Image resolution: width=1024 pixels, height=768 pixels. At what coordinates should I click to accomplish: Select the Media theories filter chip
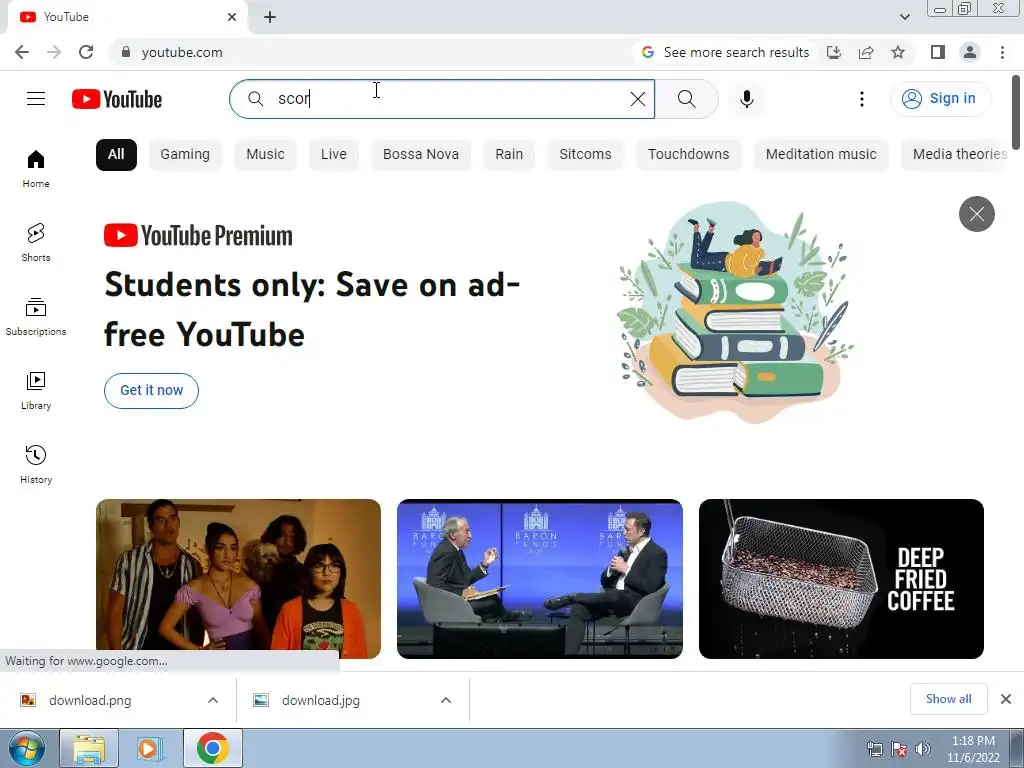tap(956, 155)
